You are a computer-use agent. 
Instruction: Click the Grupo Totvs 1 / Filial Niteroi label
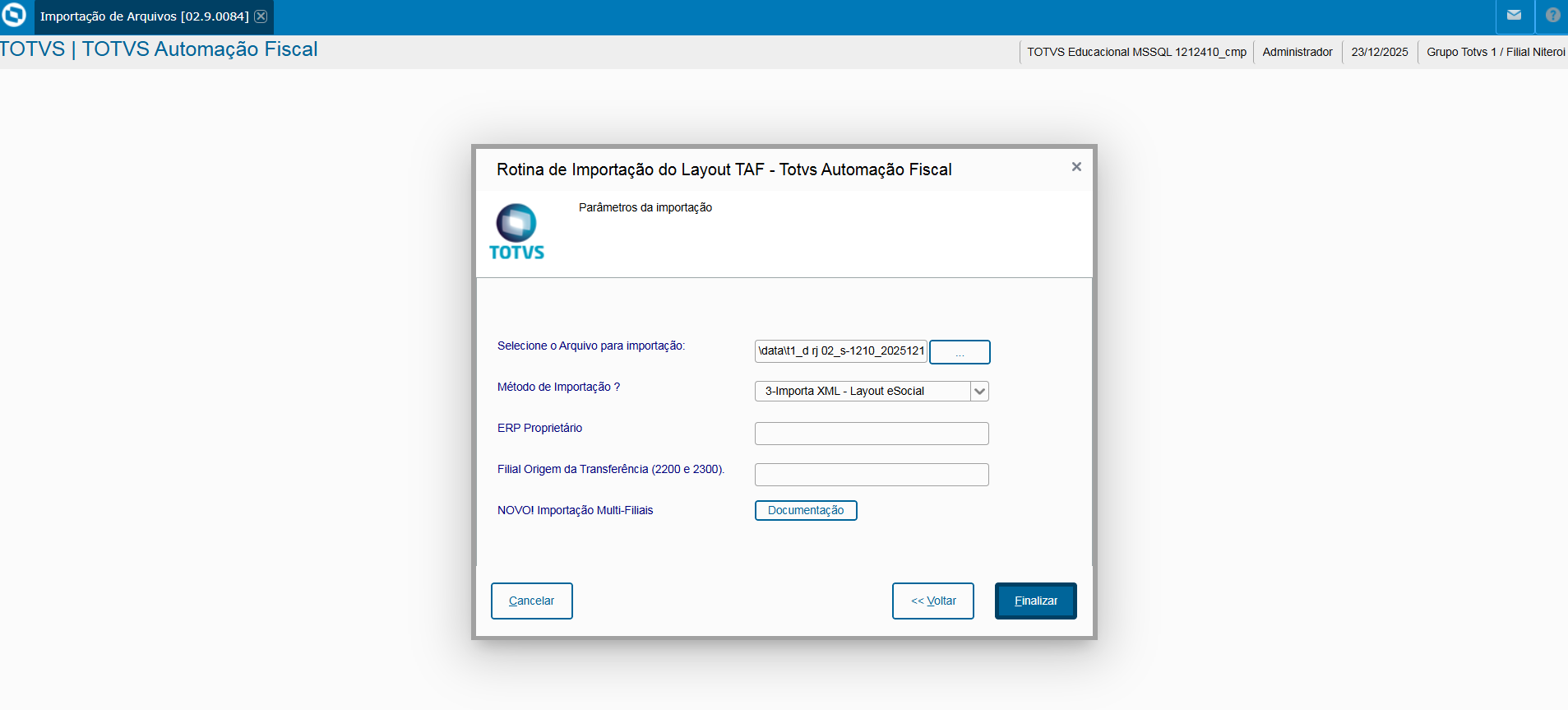click(x=1496, y=52)
